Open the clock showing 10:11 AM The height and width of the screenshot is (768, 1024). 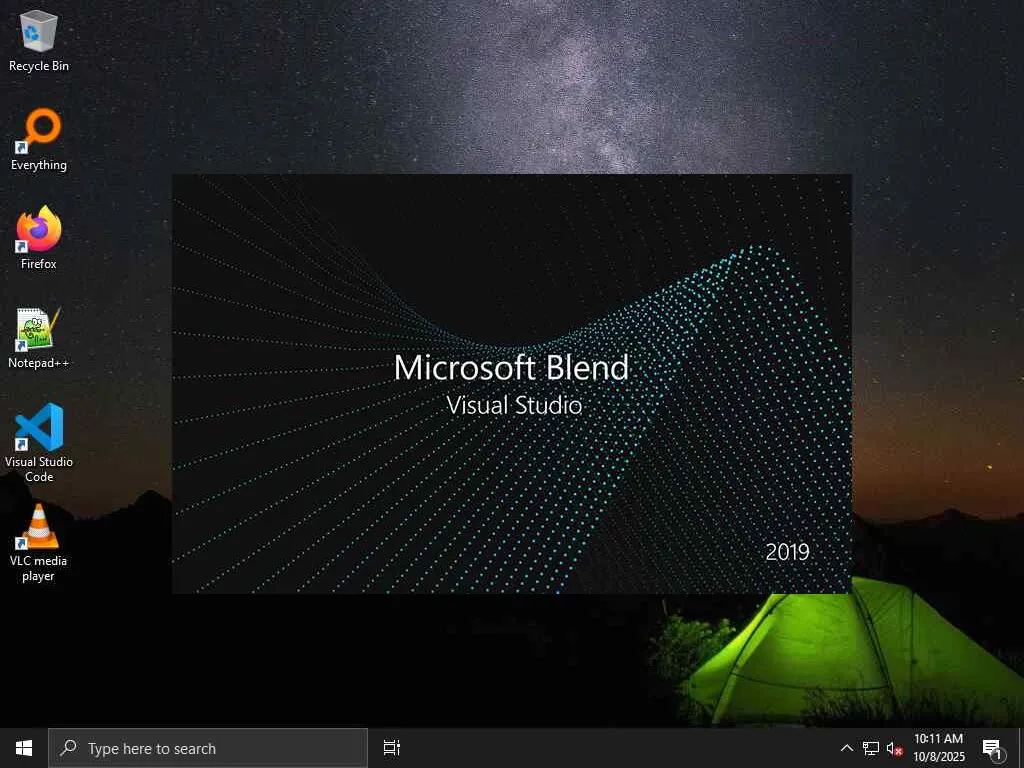(938, 748)
